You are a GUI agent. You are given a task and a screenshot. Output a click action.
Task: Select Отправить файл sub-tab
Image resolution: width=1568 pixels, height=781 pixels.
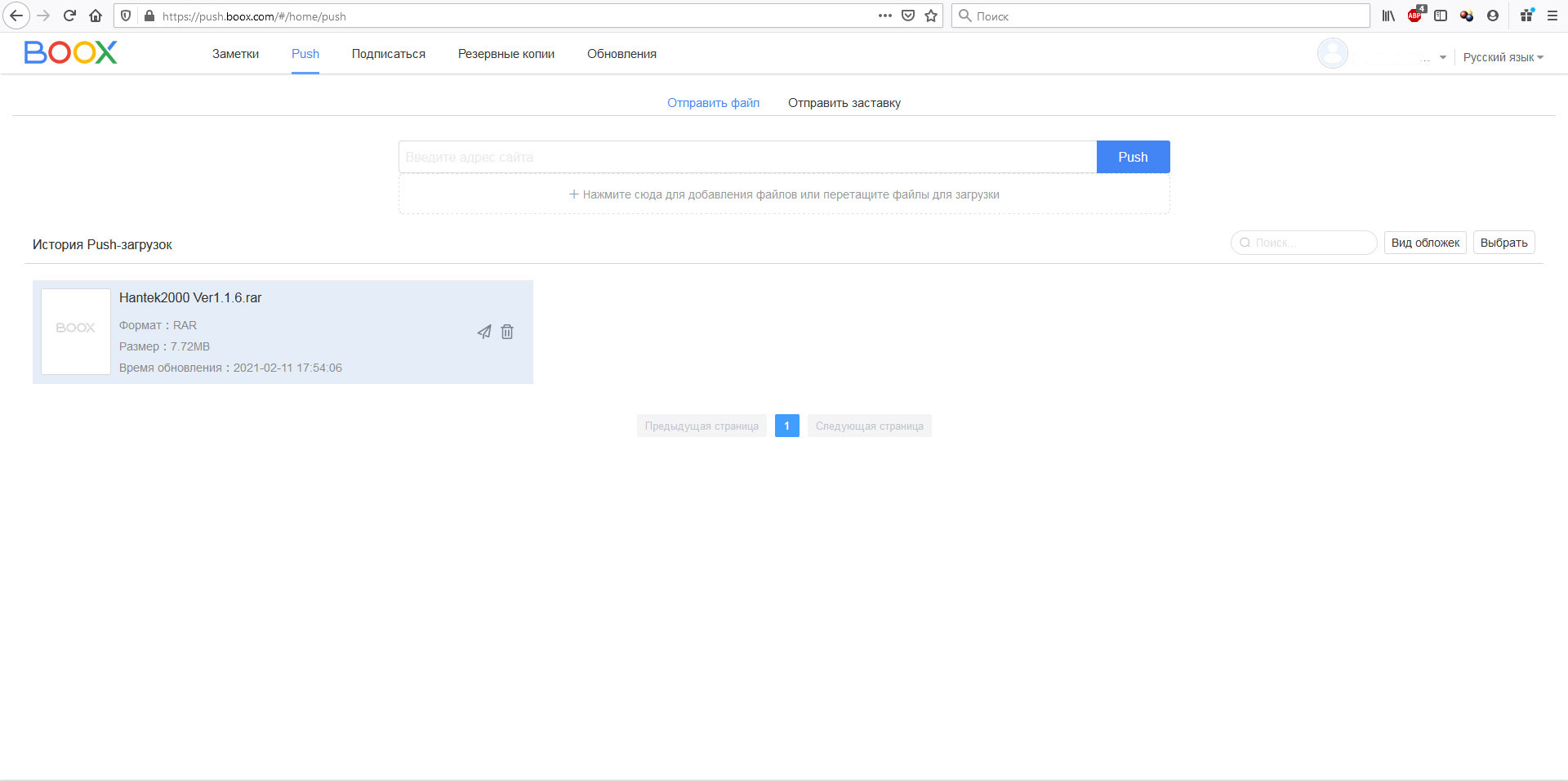[x=713, y=103]
